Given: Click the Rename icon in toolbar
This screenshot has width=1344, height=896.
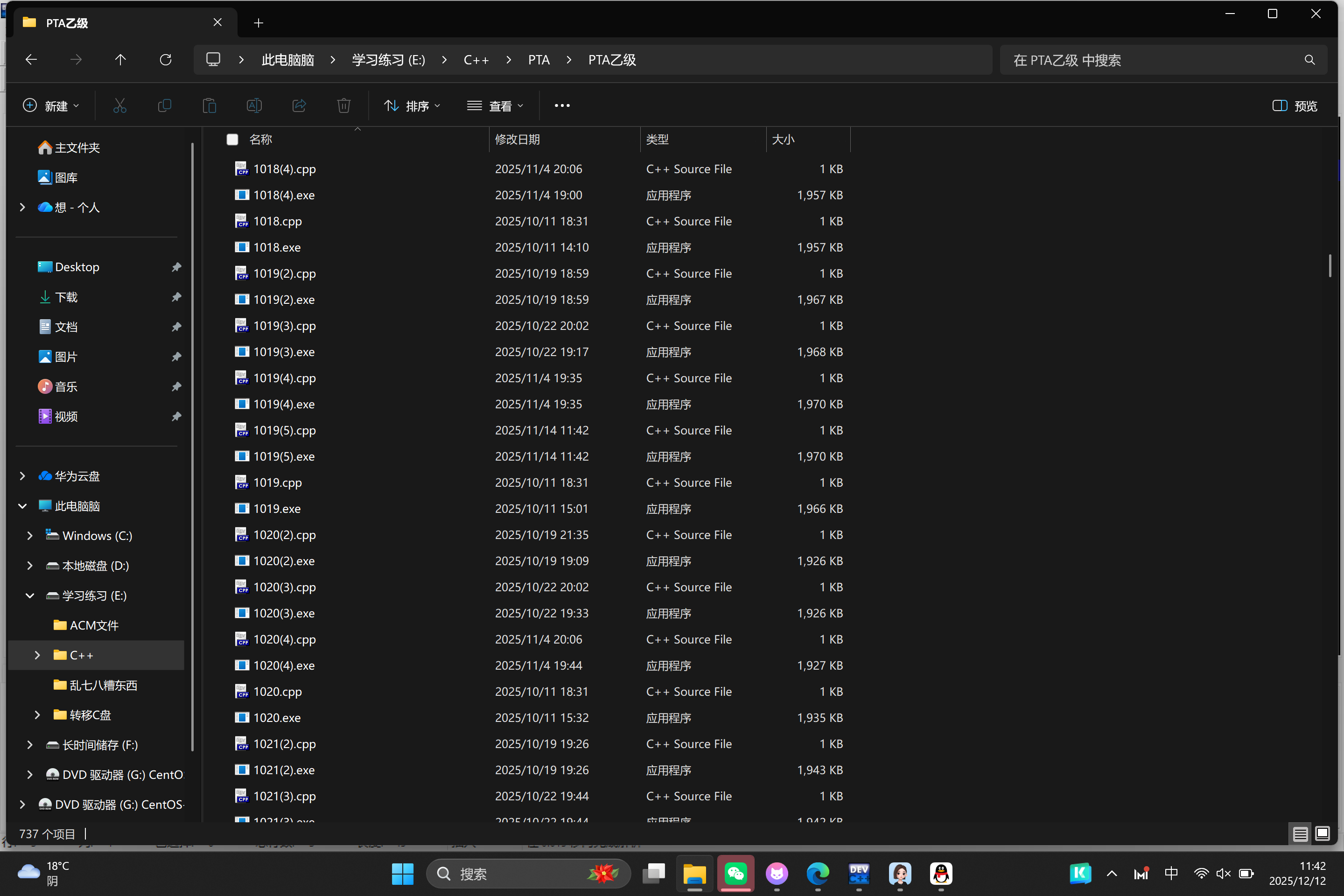Looking at the screenshot, I should 254,106.
